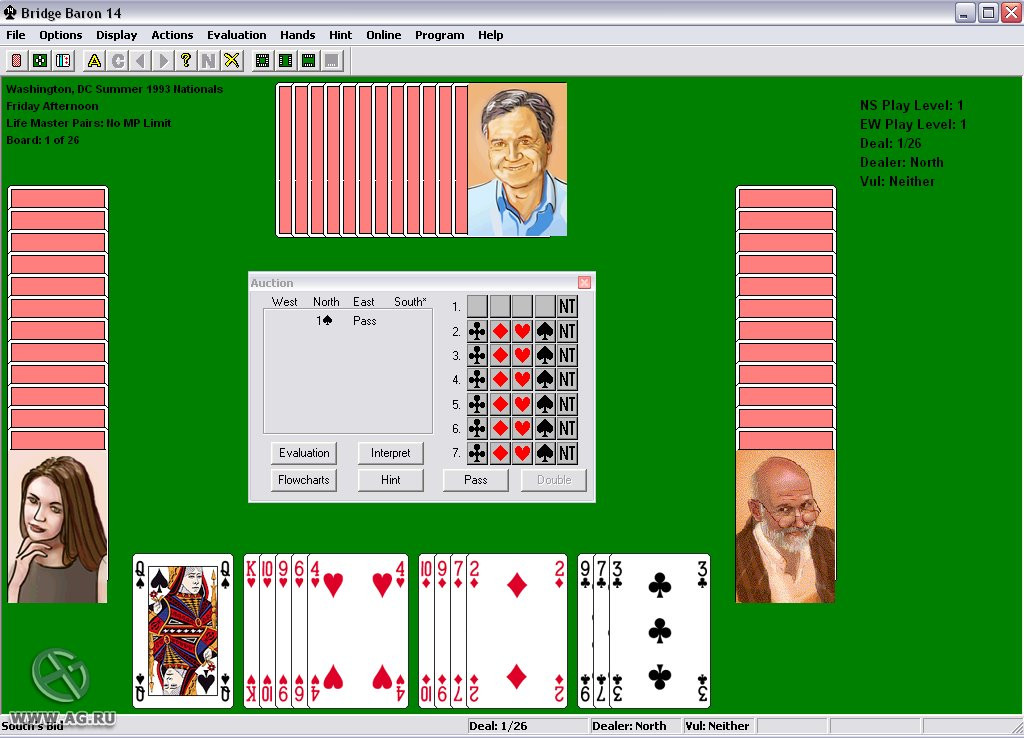This screenshot has width=1024, height=738.
Task: Bid 2 clubs in the bidding grid
Action: point(477,331)
